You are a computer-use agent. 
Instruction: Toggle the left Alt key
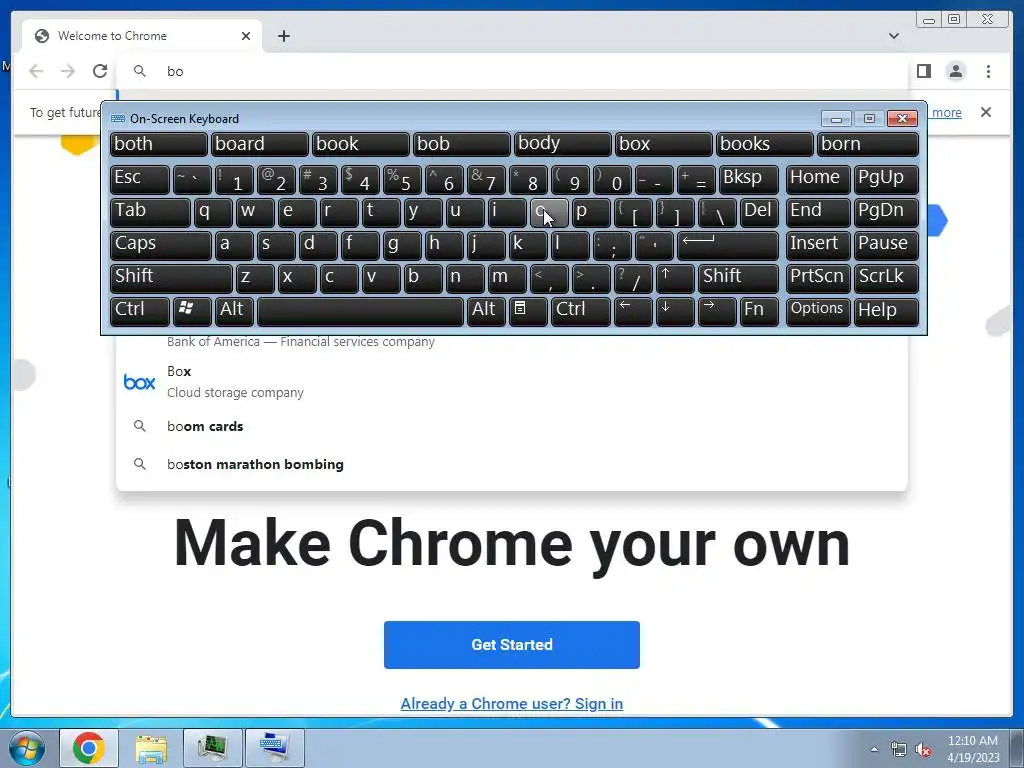(234, 312)
